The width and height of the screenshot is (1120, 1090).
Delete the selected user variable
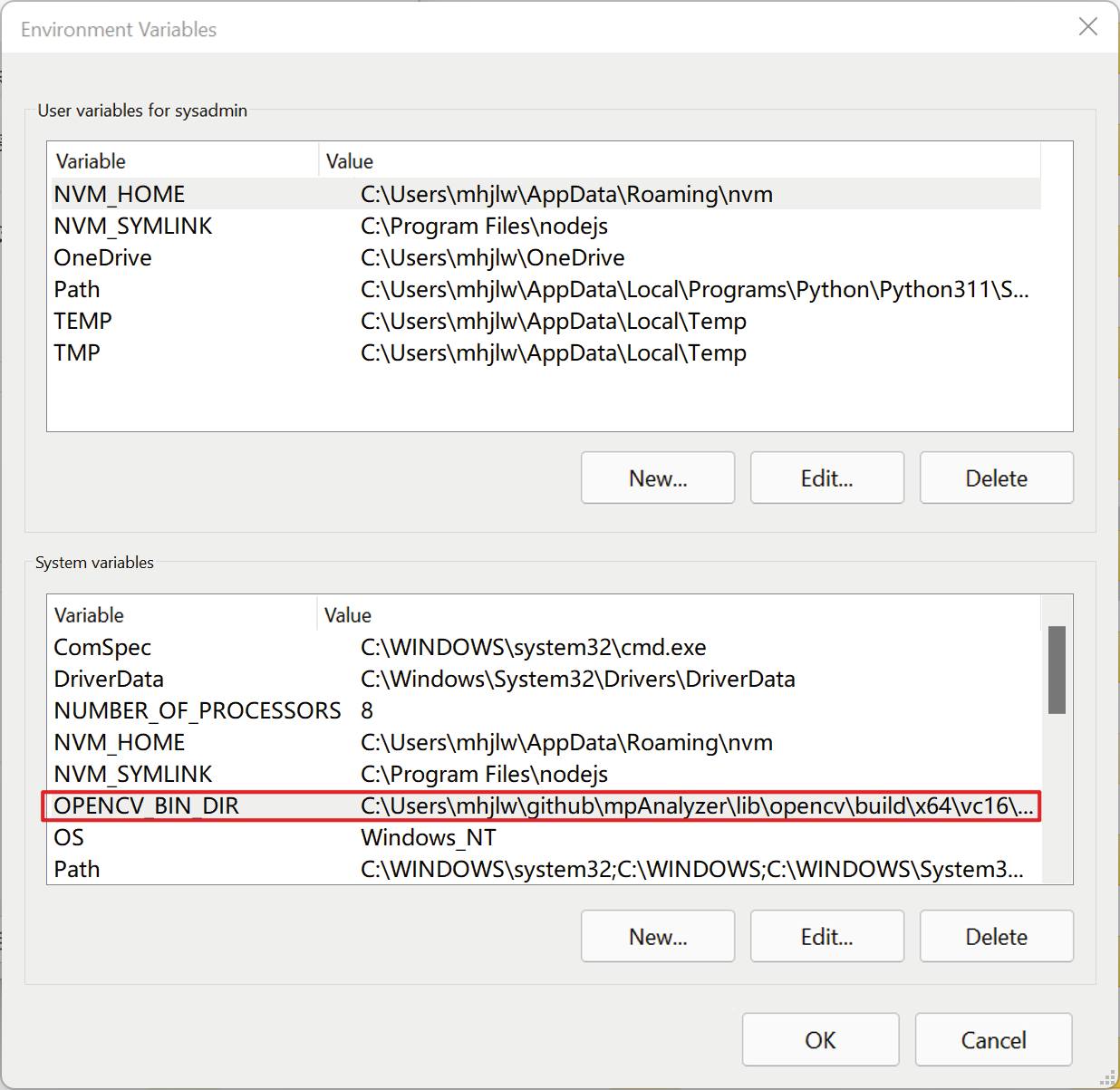[x=996, y=478]
